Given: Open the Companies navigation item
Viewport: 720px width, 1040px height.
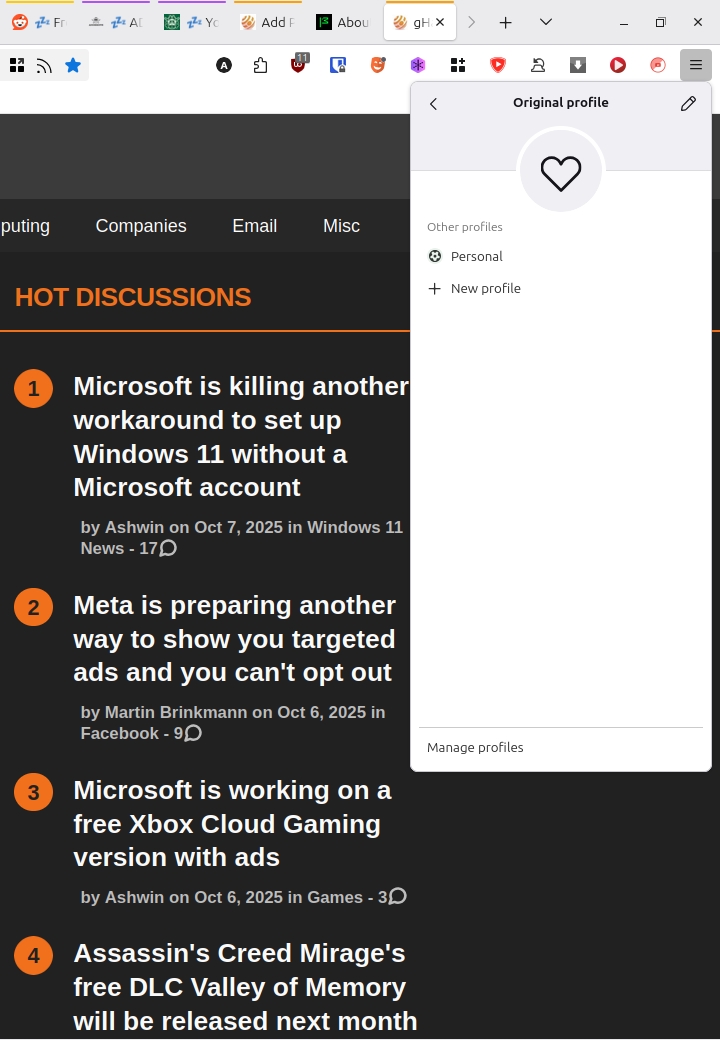Looking at the screenshot, I should coord(141,226).
